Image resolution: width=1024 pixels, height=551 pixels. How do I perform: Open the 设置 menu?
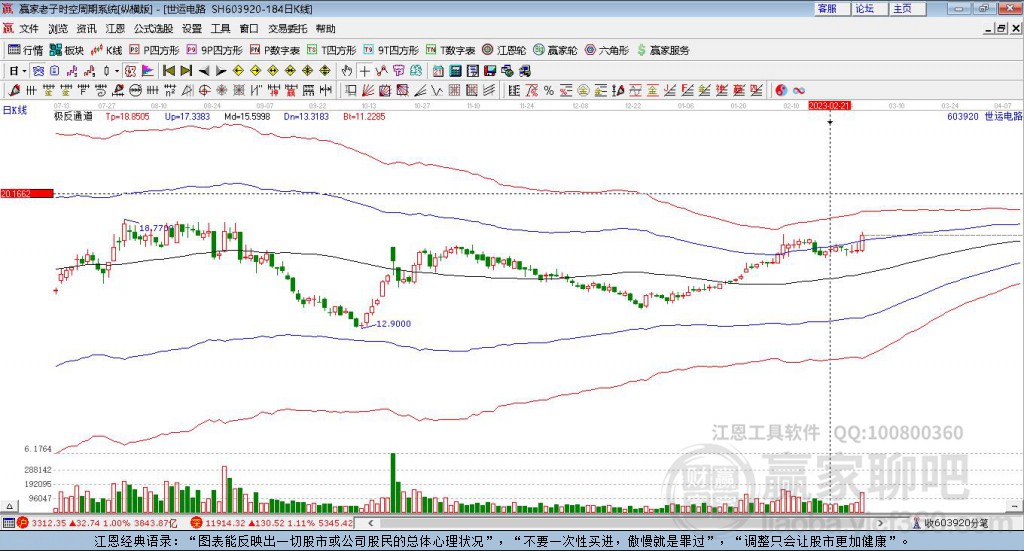(192, 29)
